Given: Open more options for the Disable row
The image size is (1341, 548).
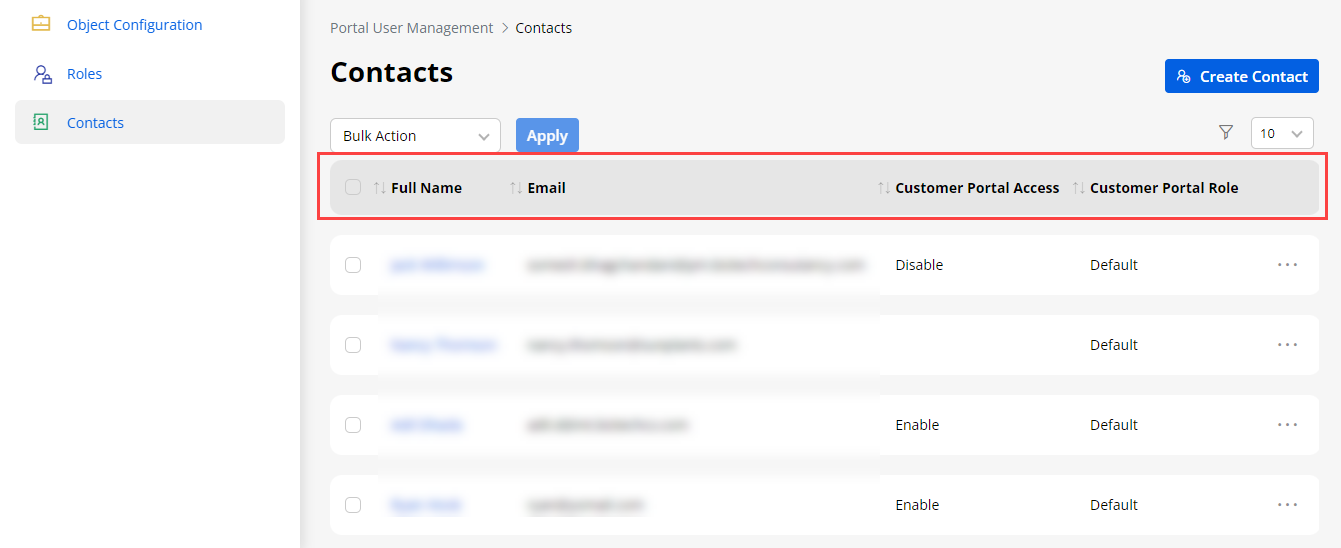Looking at the screenshot, I should tap(1287, 265).
